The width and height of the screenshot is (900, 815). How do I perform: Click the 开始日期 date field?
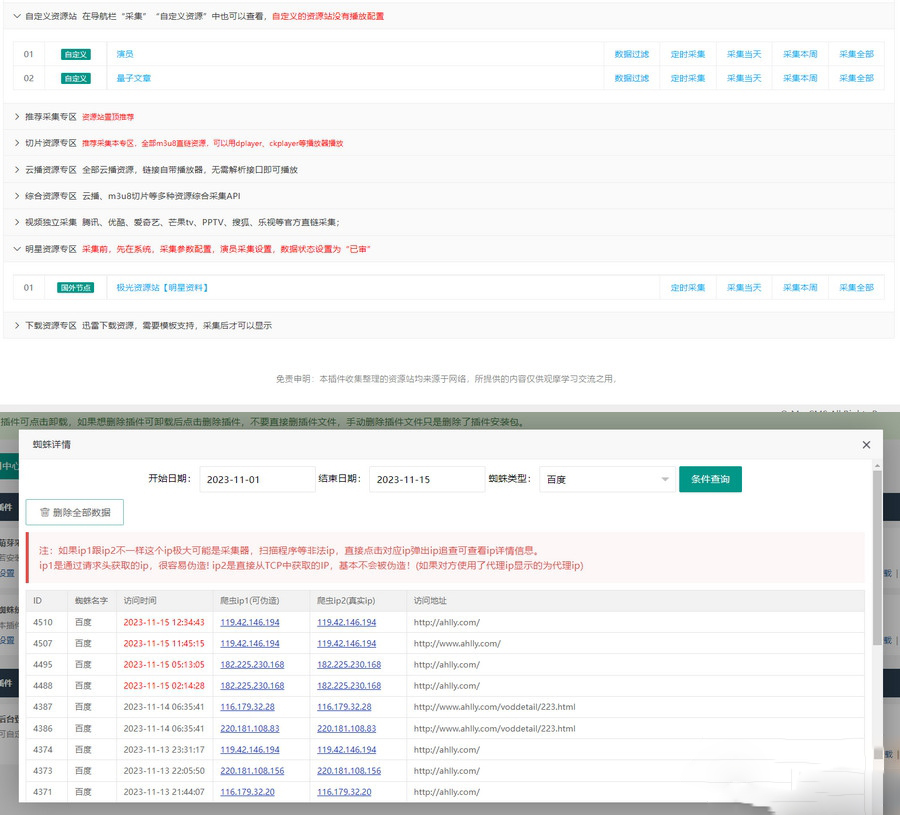point(257,480)
